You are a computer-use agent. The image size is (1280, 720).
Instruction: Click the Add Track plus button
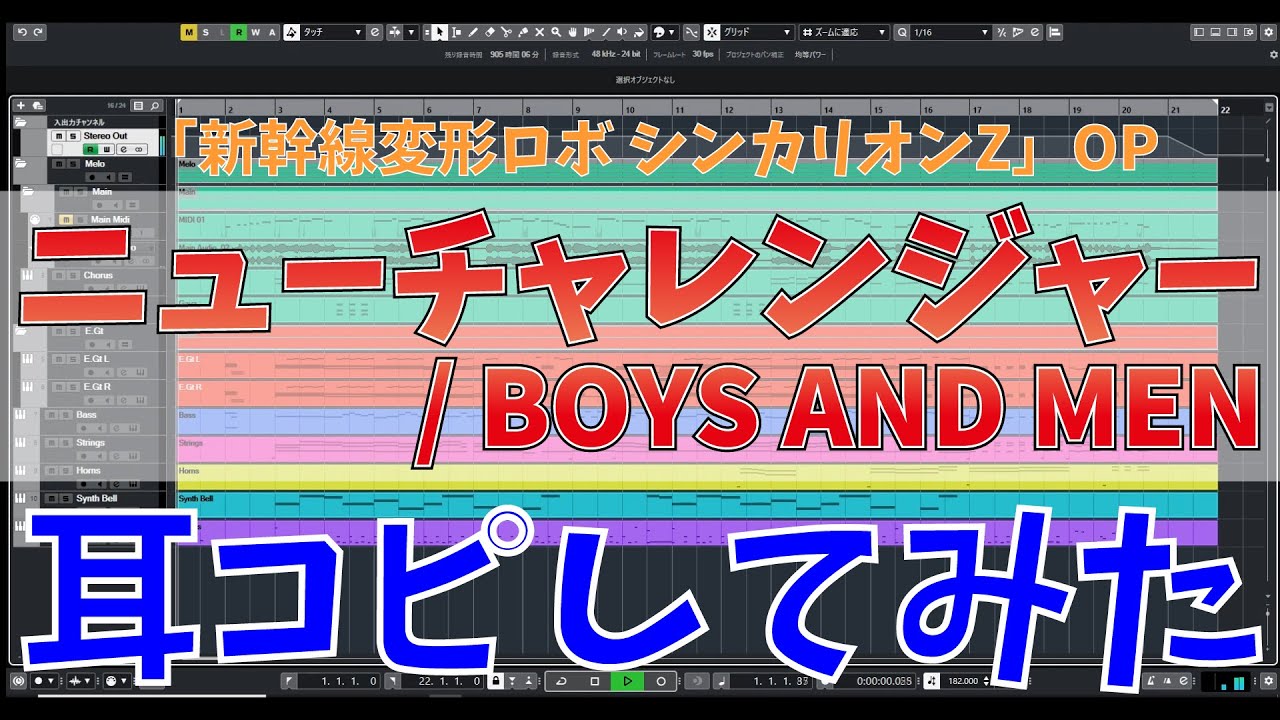pos(20,105)
